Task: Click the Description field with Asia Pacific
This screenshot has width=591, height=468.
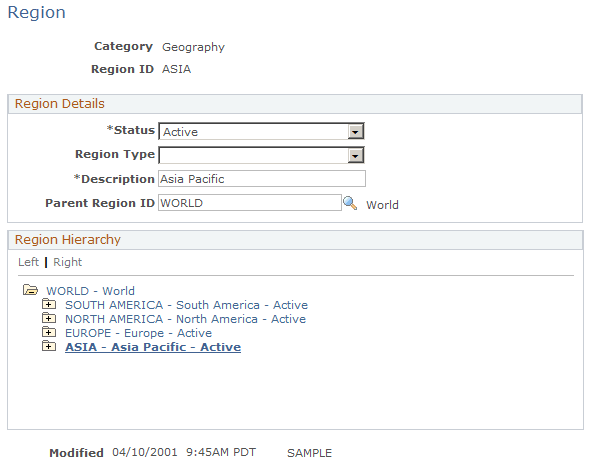Action: coord(262,179)
